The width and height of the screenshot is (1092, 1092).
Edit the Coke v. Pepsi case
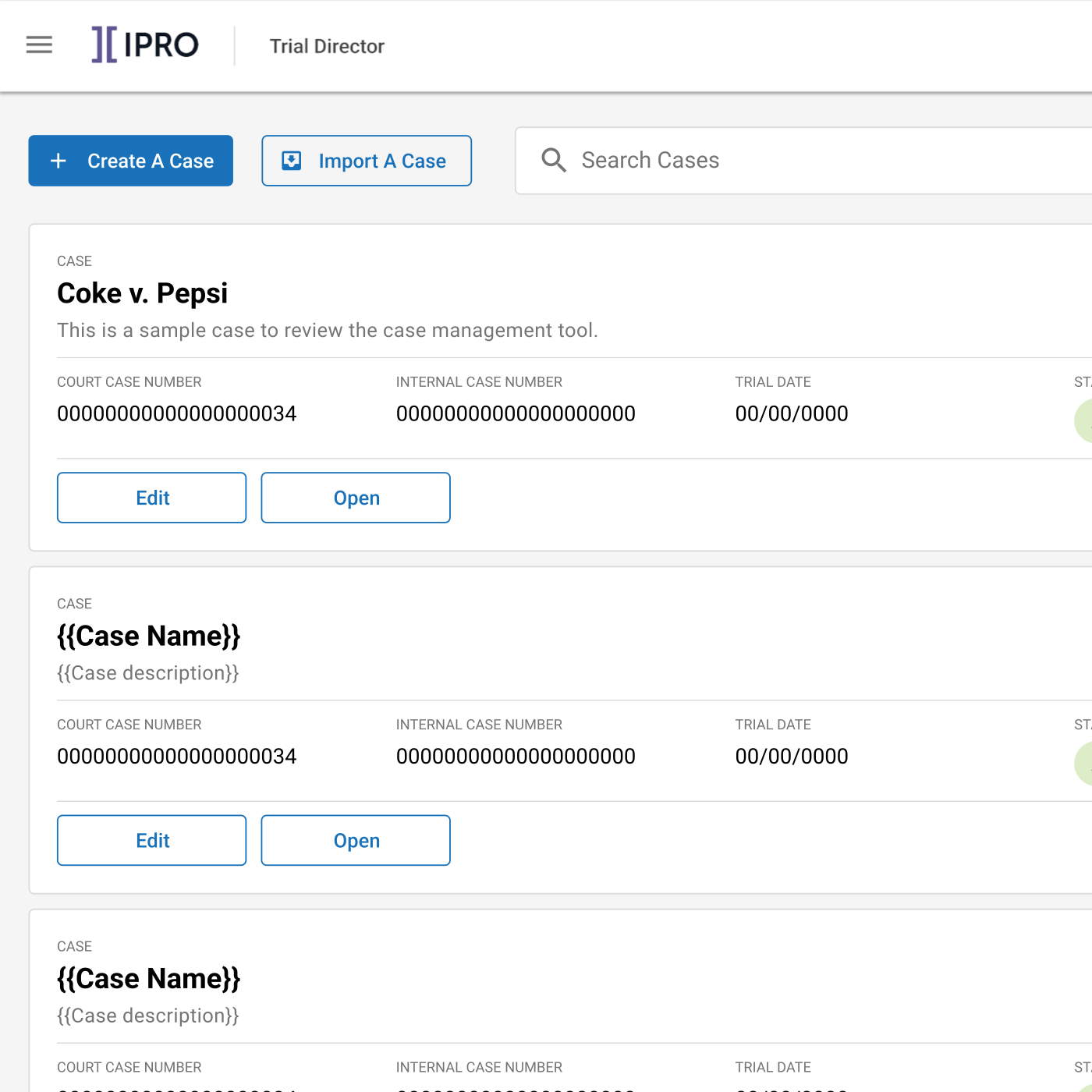point(152,498)
